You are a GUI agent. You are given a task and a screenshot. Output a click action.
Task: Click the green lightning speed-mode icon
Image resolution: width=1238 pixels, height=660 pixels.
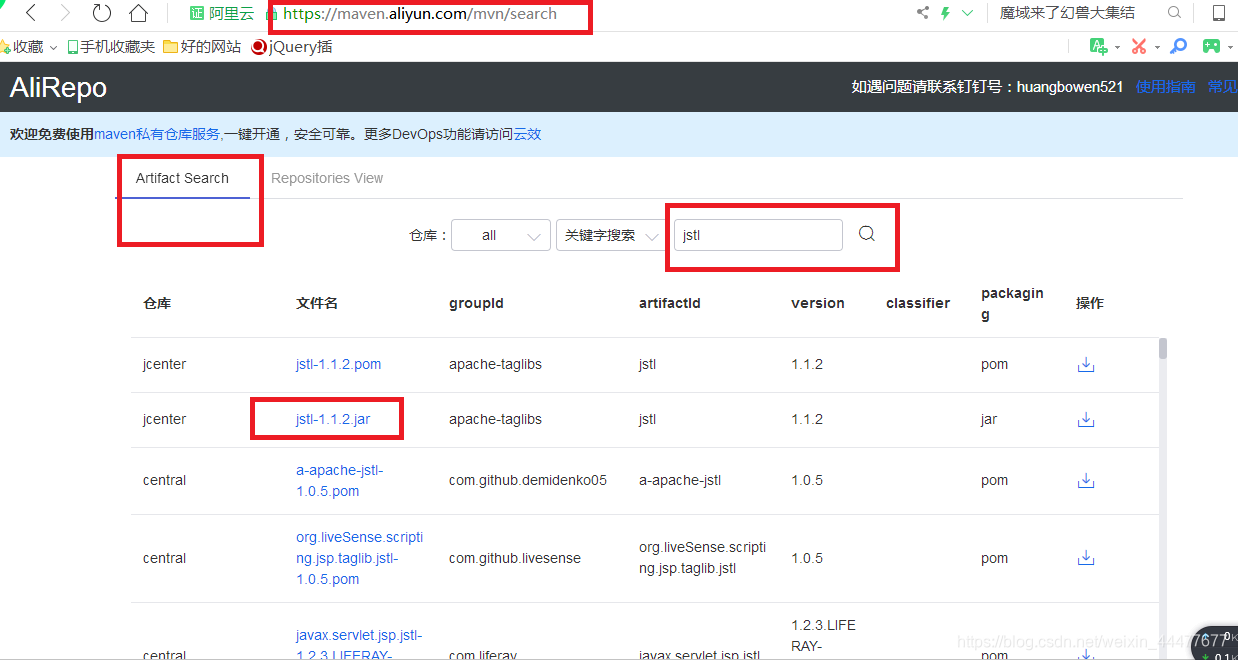coord(945,13)
